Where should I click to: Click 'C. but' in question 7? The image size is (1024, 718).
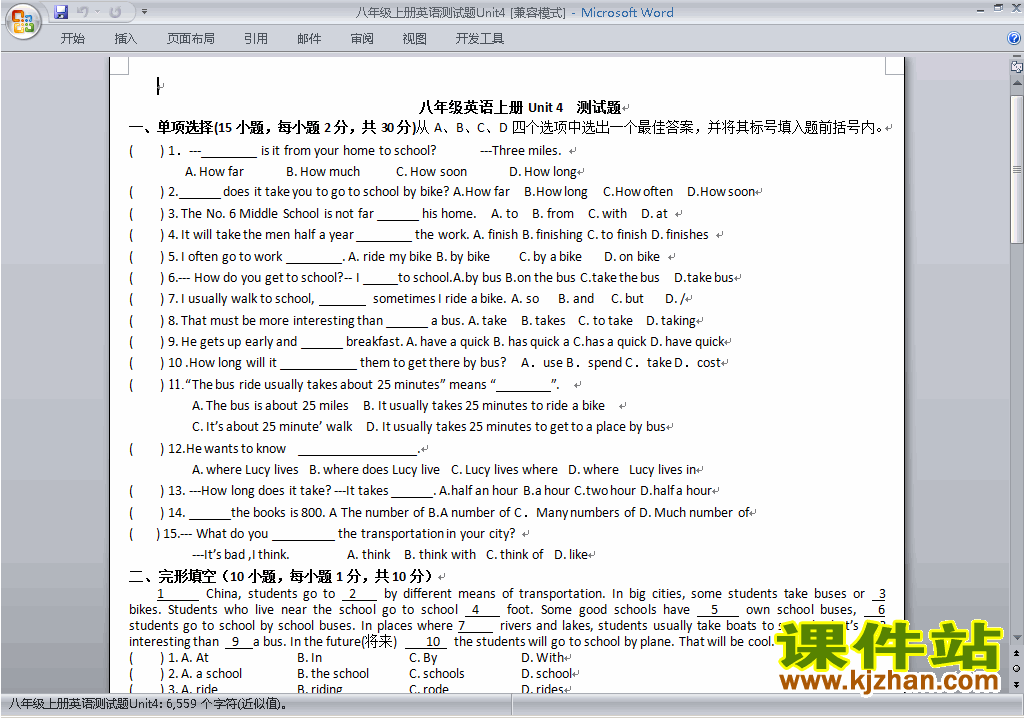[628, 298]
